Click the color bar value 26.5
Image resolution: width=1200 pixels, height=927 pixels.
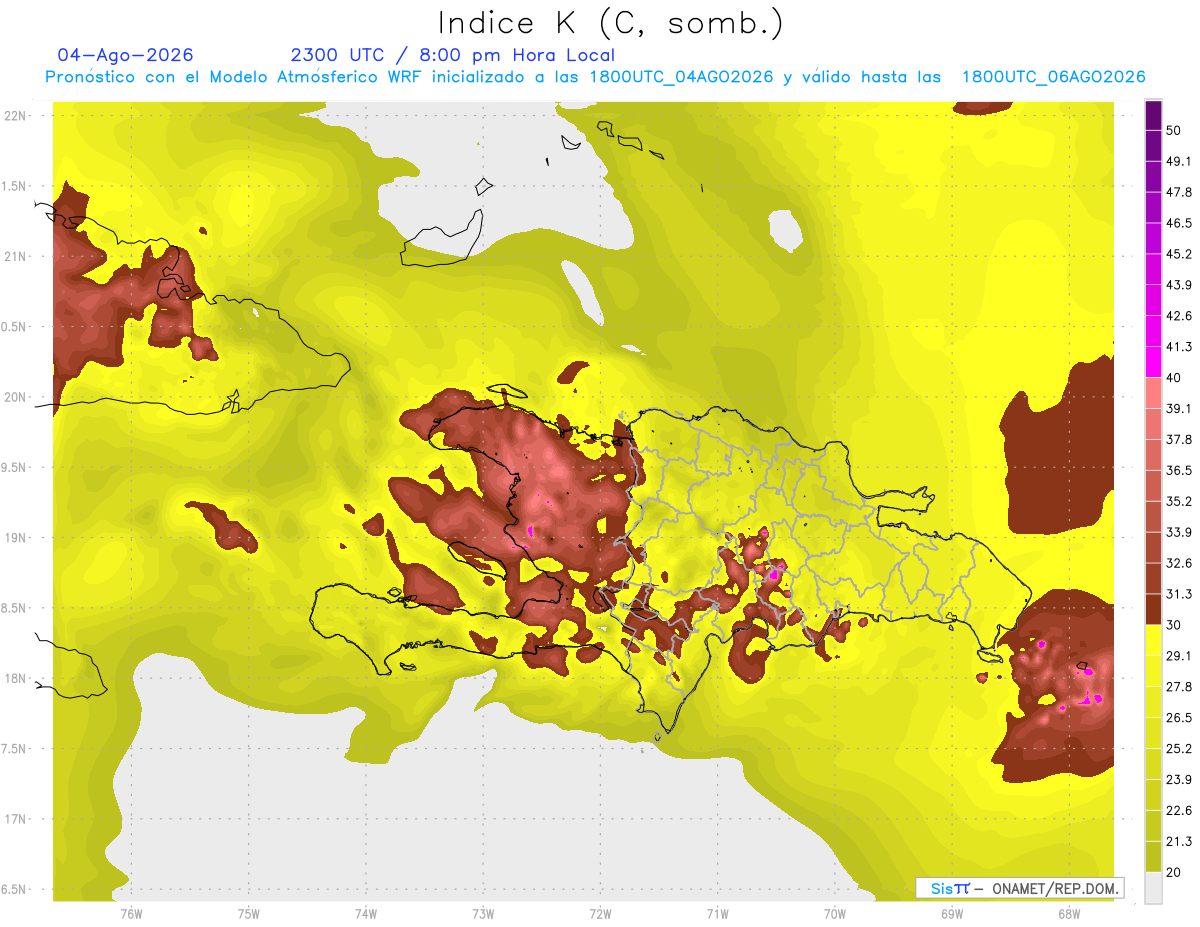[1179, 718]
